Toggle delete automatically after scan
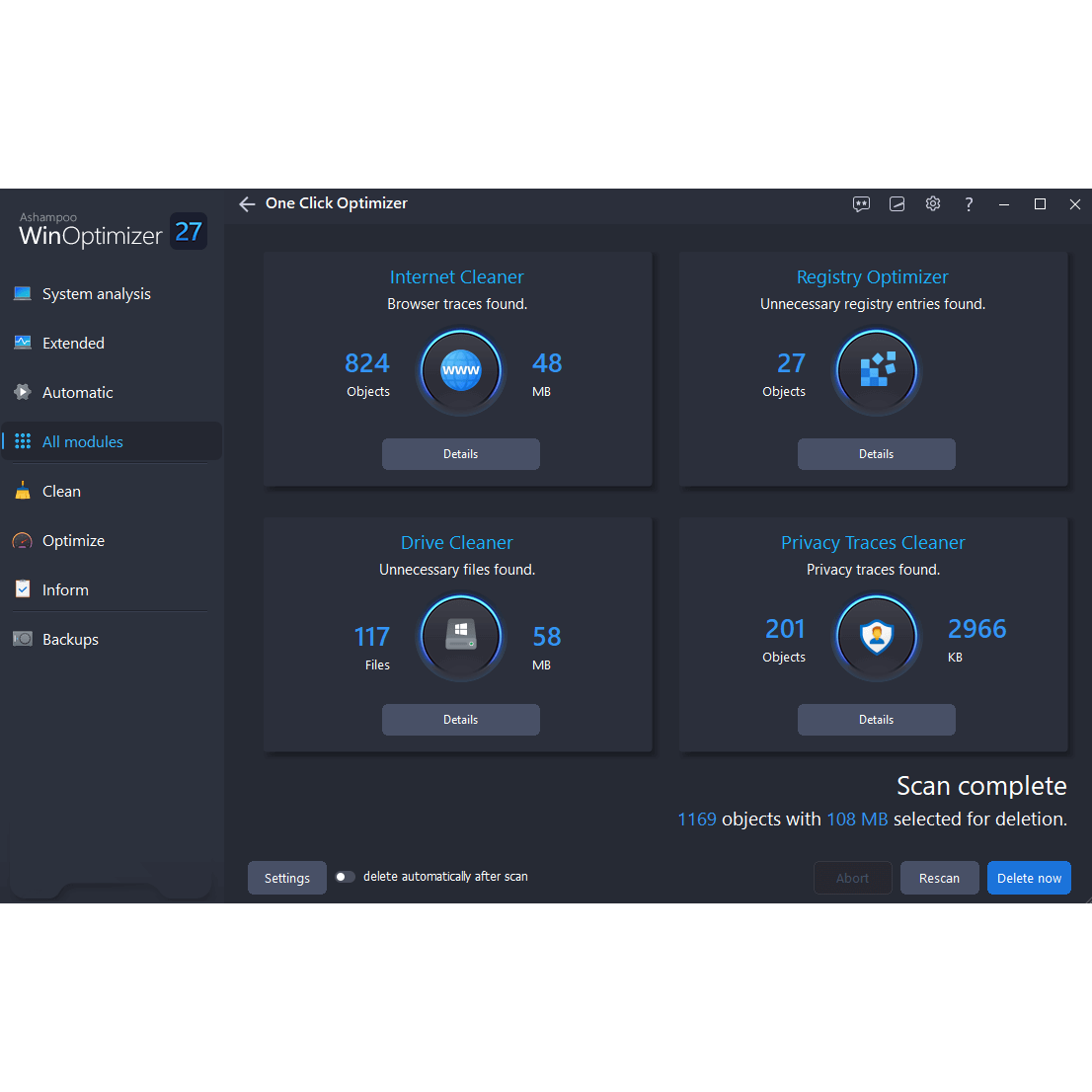1092x1092 pixels. pyautogui.click(x=344, y=877)
